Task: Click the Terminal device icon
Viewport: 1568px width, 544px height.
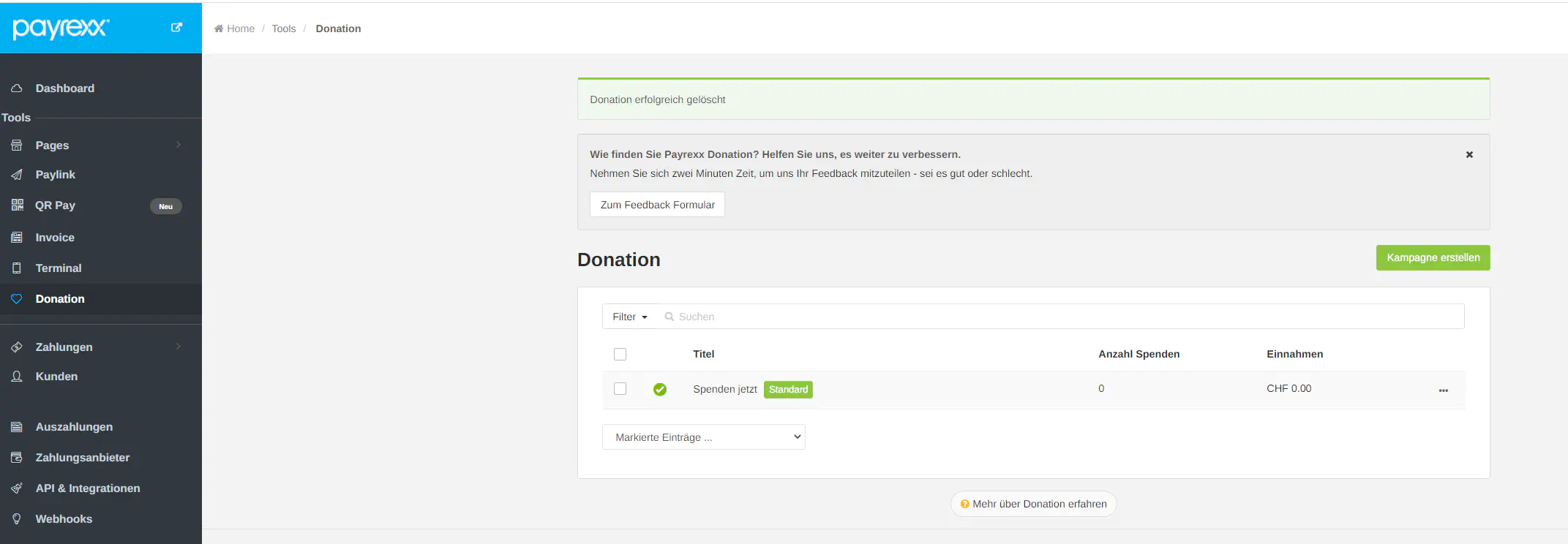Action: click(x=17, y=268)
